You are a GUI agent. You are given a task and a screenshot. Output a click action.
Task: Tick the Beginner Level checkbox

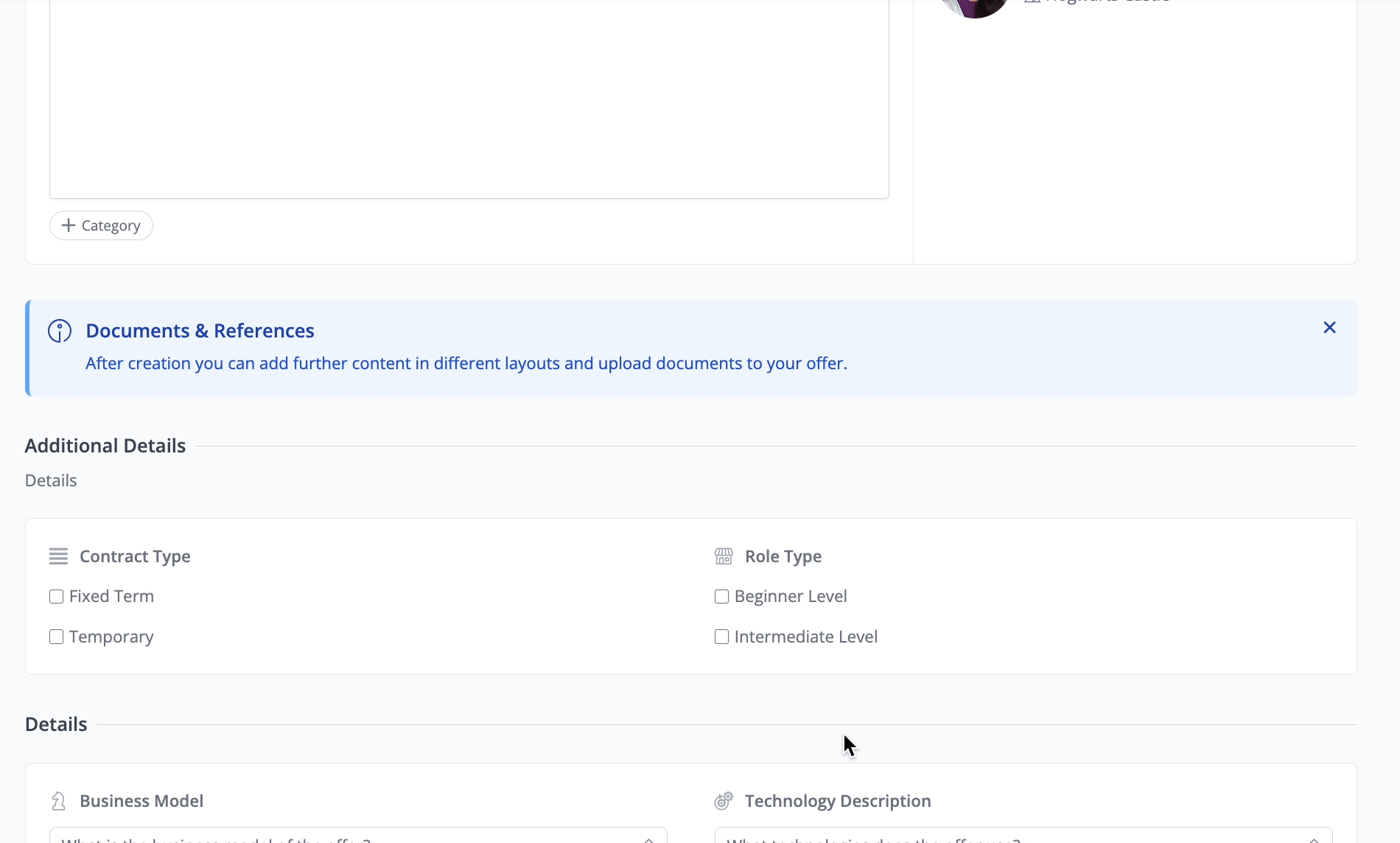pos(721,597)
